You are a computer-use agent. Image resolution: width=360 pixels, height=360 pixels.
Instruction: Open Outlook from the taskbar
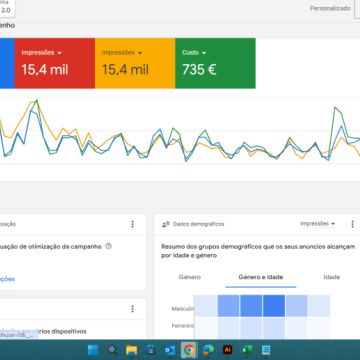(x=170, y=350)
